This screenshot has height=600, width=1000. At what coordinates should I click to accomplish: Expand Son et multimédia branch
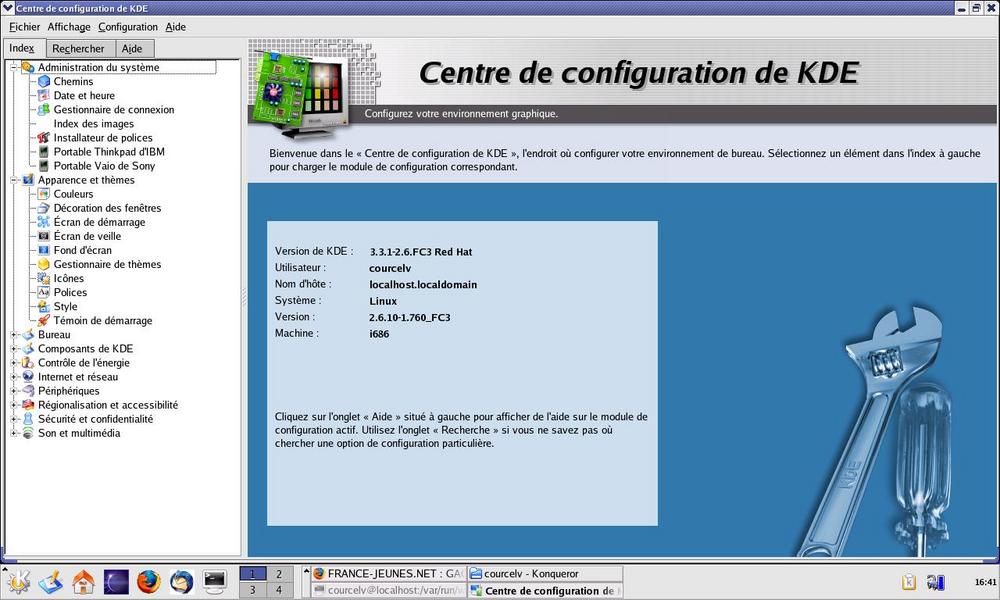pyautogui.click(x=13, y=432)
